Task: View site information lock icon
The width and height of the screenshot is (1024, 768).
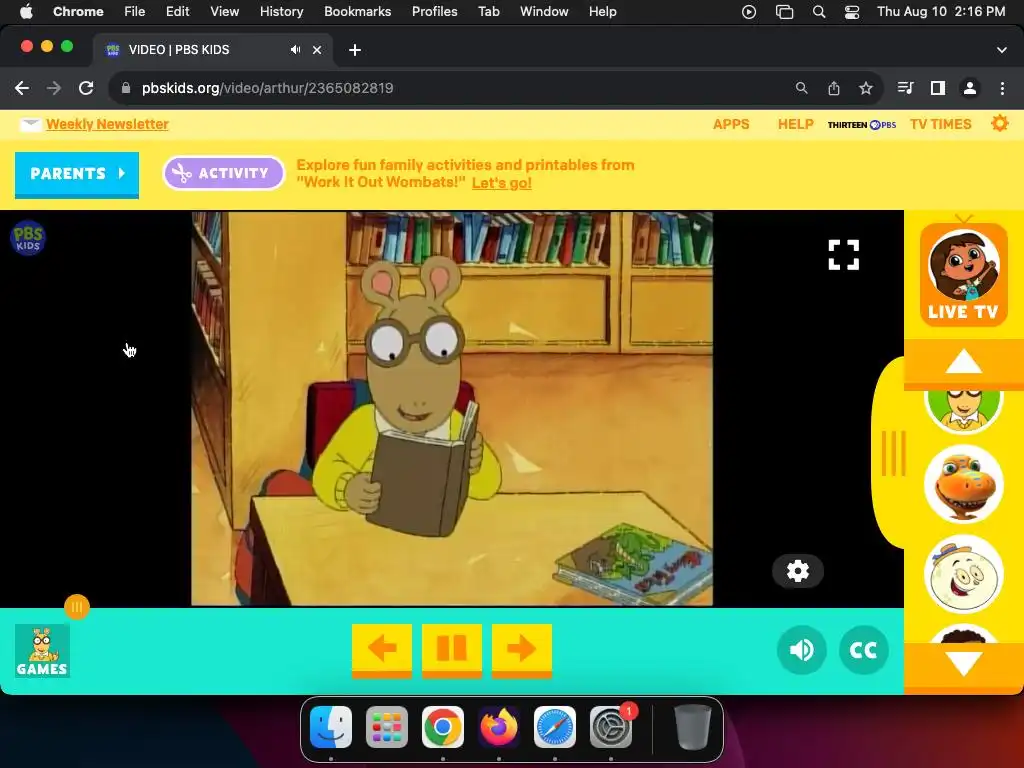Action: (x=126, y=88)
